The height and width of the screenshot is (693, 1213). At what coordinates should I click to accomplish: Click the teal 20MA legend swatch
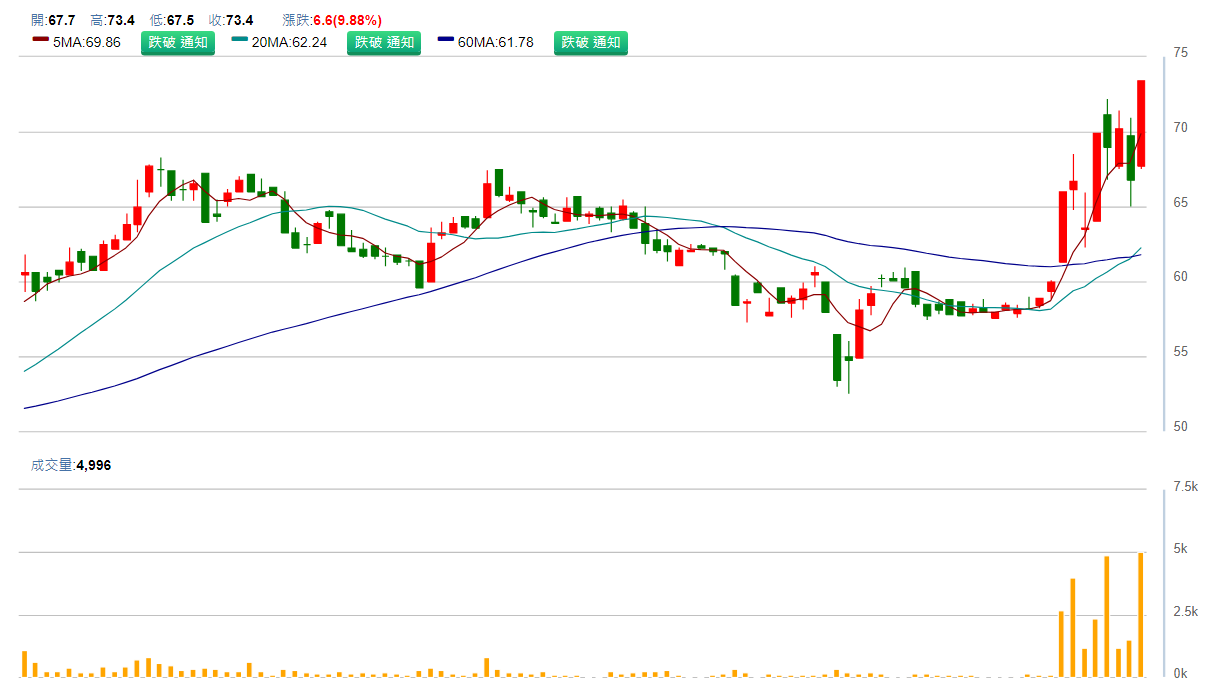tap(240, 40)
